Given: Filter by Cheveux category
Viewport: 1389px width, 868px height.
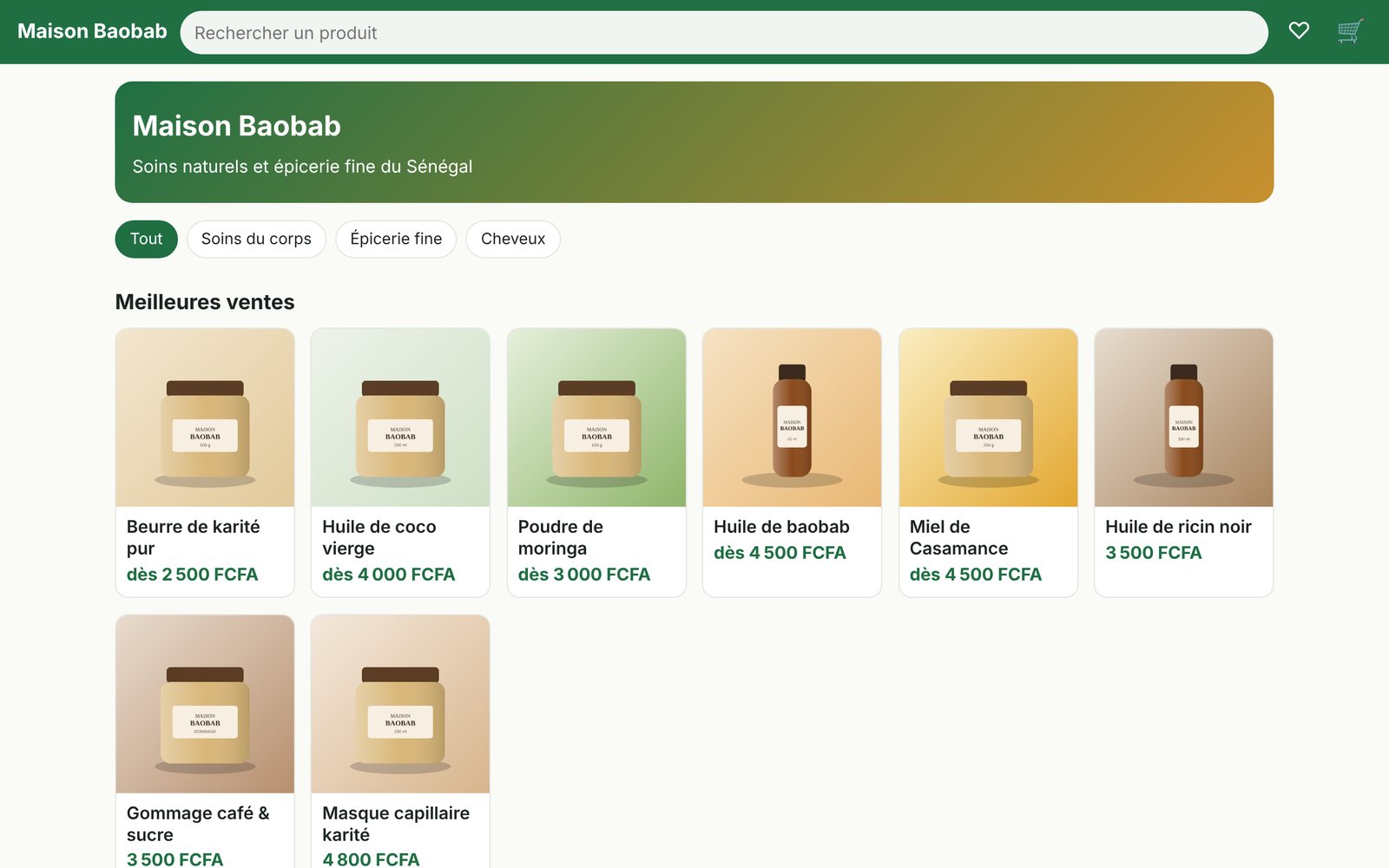Looking at the screenshot, I should point(513,239).
